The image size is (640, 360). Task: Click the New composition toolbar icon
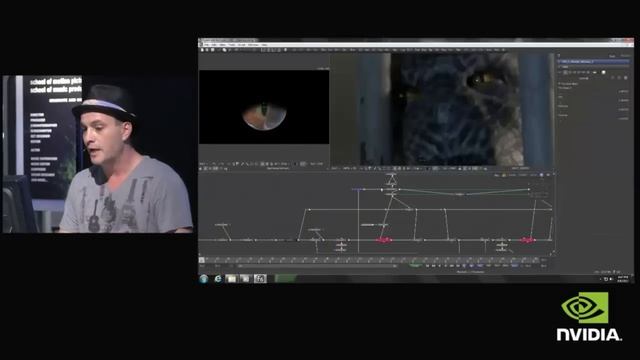tap(202, 50)
